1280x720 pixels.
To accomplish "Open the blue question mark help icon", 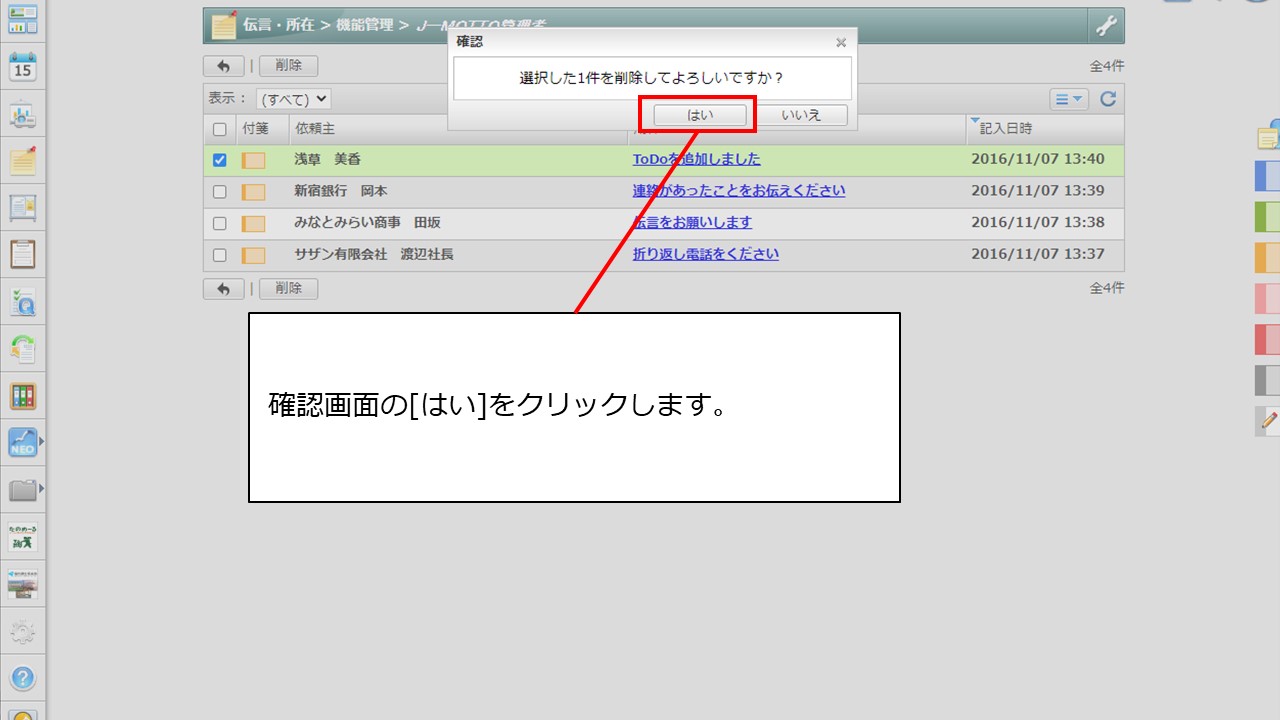I will [22, 678].
